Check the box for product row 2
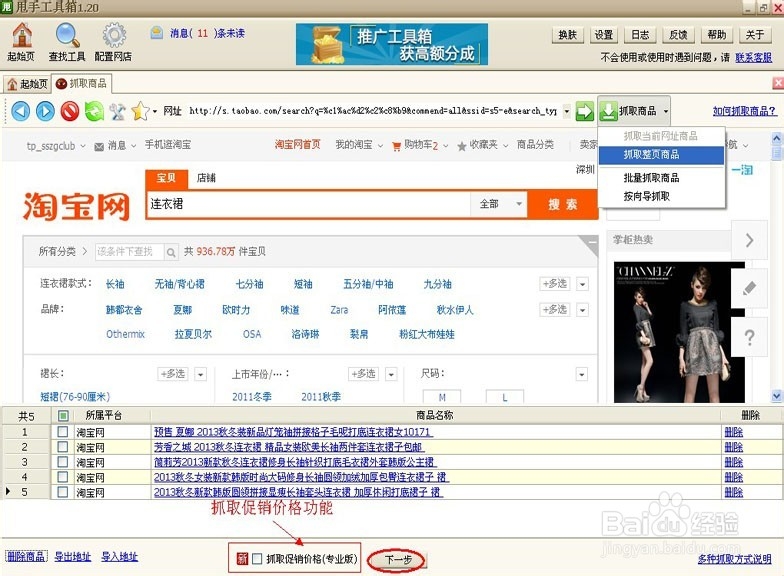Viewport: 784px width, 576px height. pos(62,446)
